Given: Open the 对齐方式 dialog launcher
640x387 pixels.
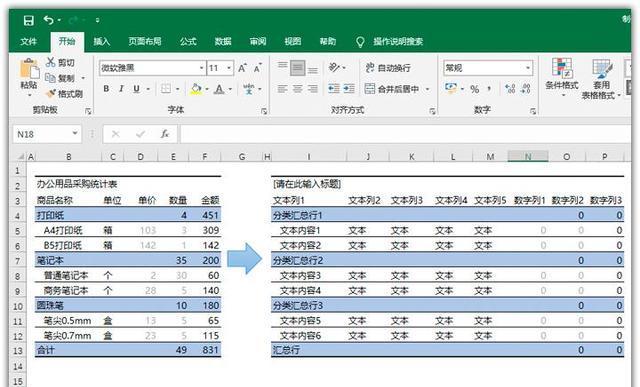Looking at the screenshot, I should (x=432, y=111).
